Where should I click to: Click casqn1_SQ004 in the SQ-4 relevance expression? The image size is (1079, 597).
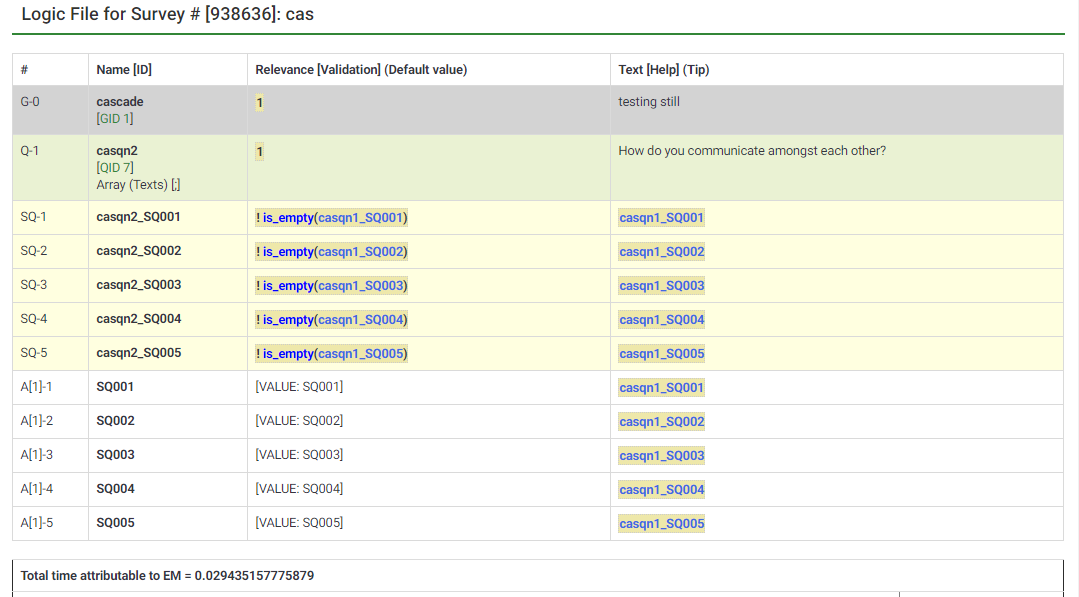tap(360, 320)
